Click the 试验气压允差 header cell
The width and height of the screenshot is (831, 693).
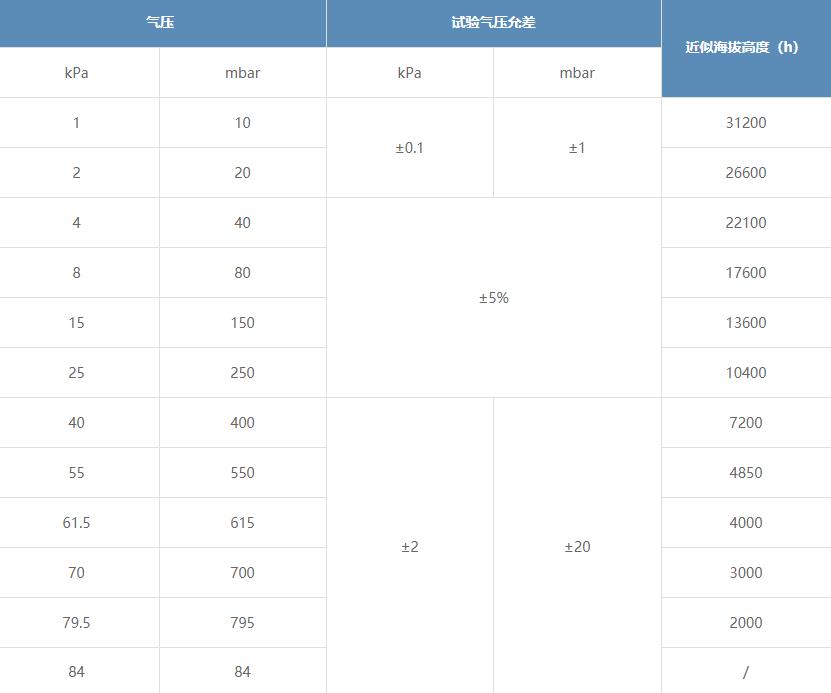(x=493, y=22)
